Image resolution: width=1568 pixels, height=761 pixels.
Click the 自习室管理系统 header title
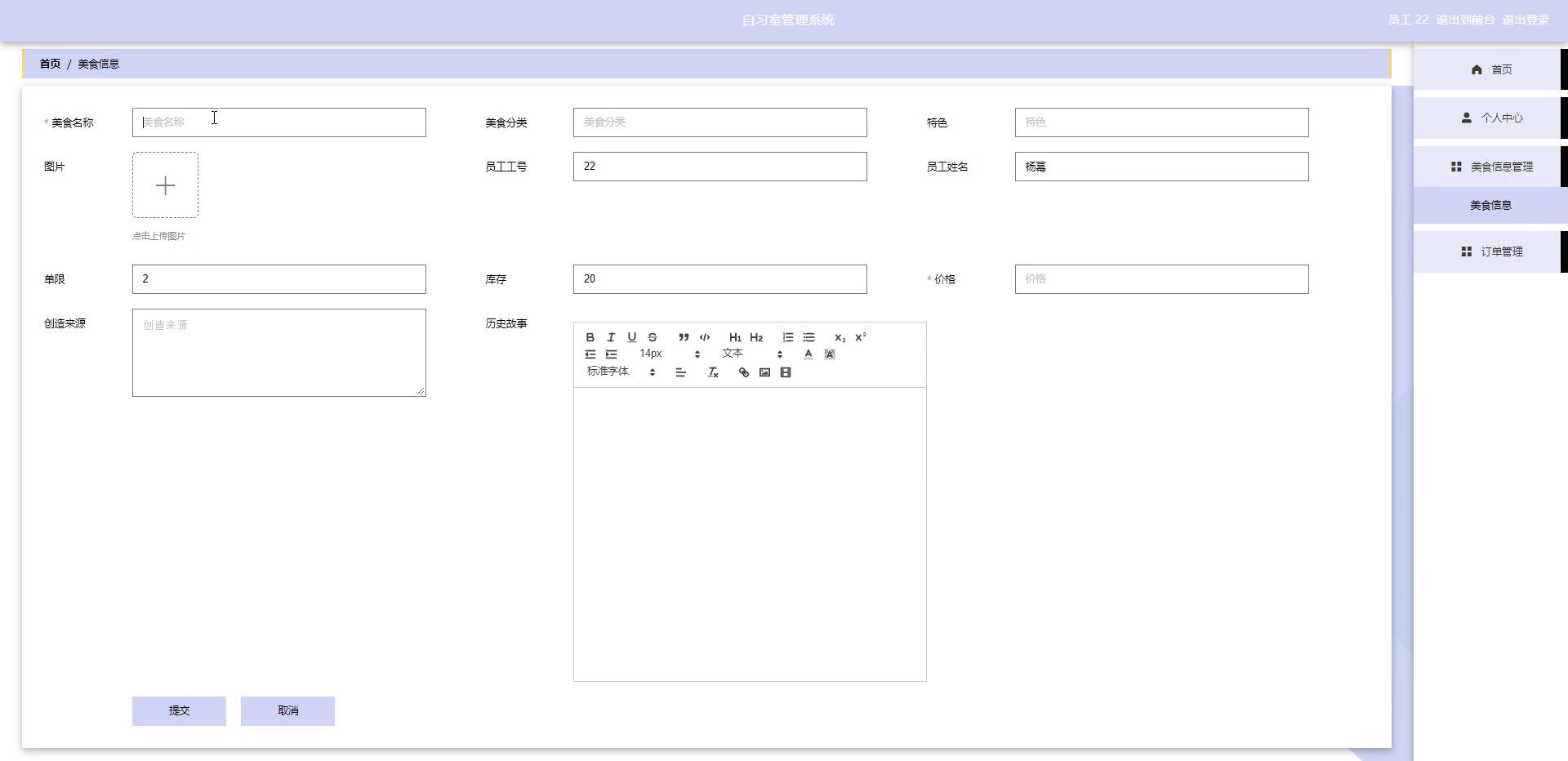pyautogui.click(x=788, y=20)
